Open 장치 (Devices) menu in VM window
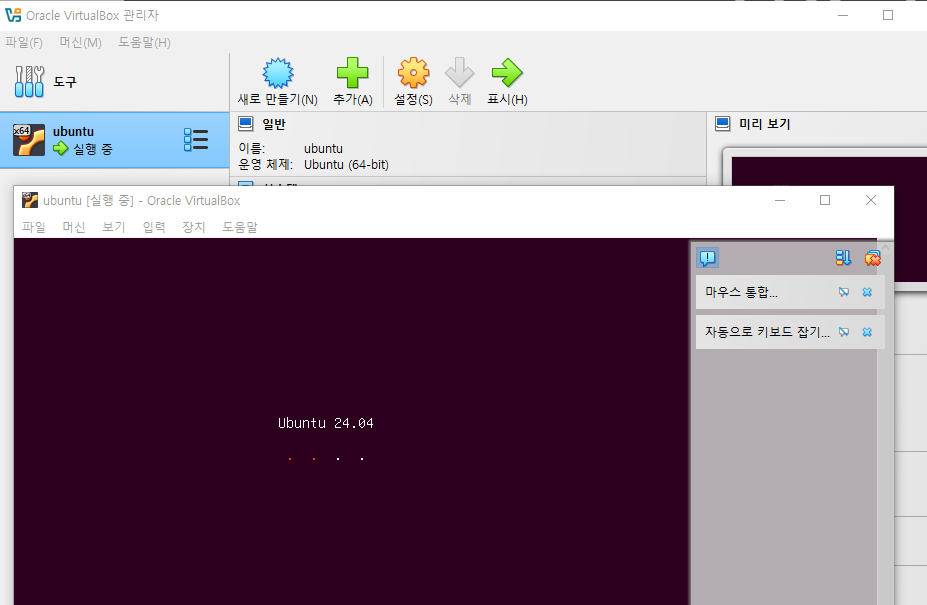927x605 pixels. 193,227
